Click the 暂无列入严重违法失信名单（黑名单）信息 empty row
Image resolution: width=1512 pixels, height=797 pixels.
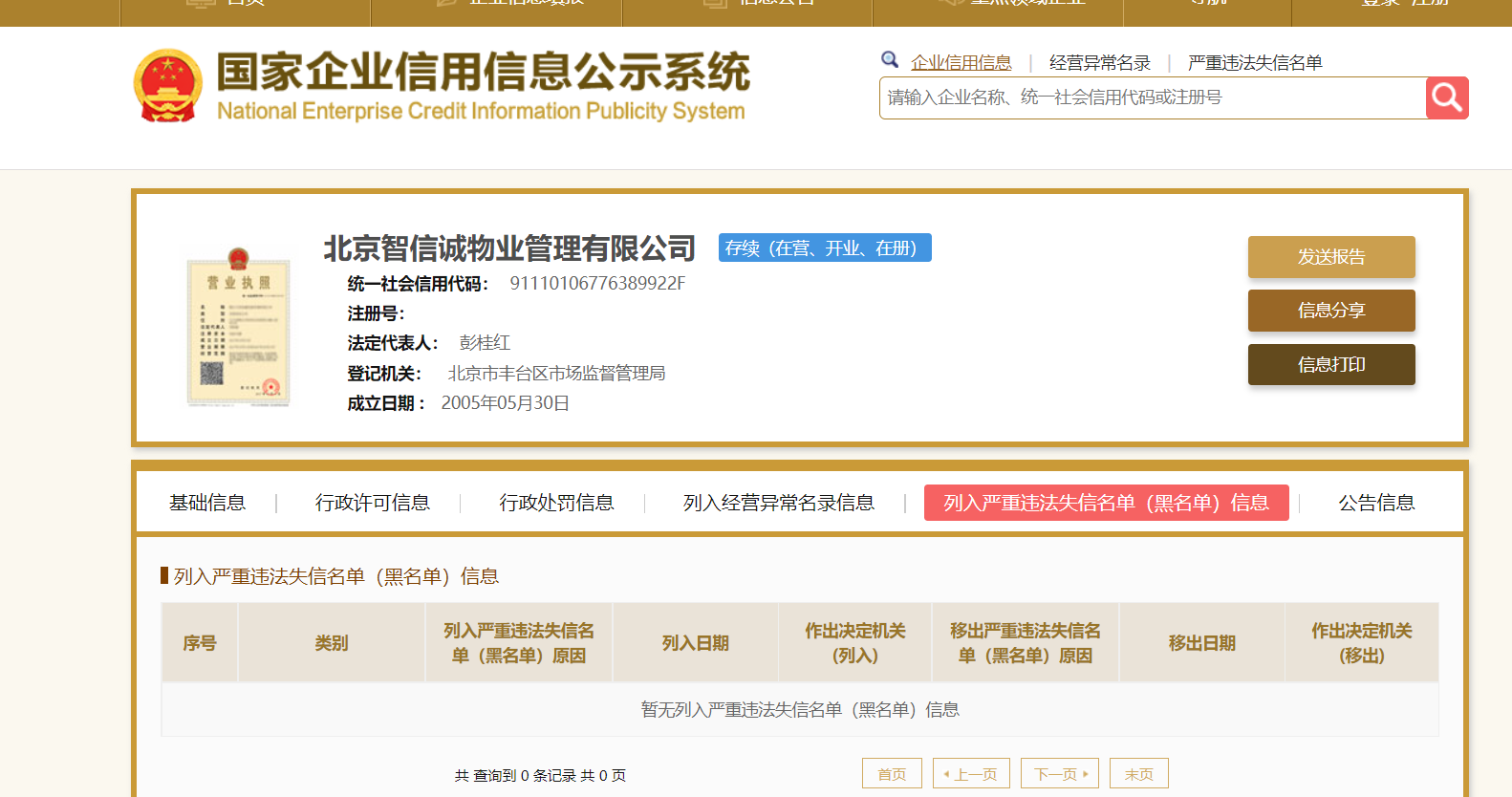[800, 710]
